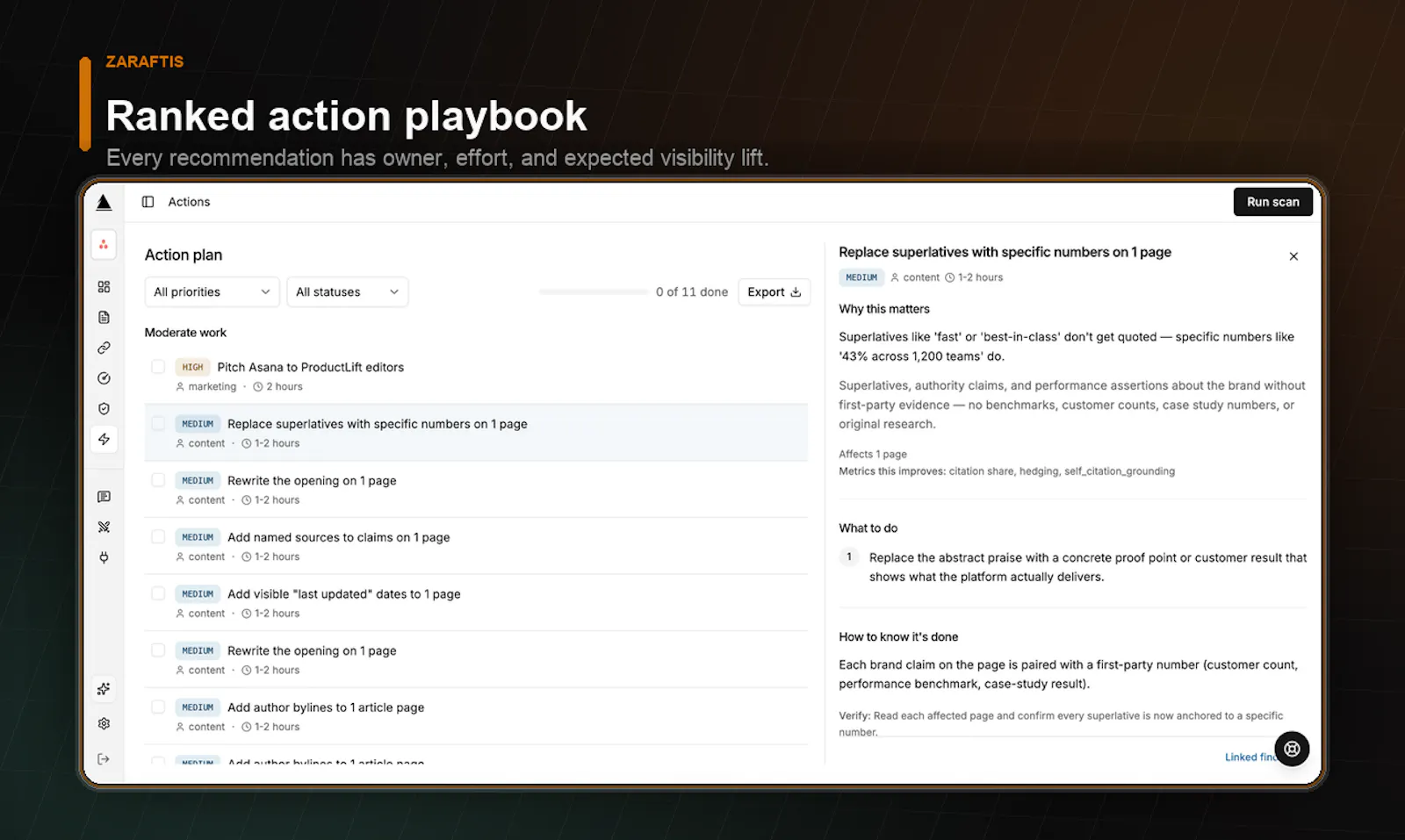Tick checkbox for Add named sources to claims
Screen dimensions: 1405x840
(x=158, y=536)
